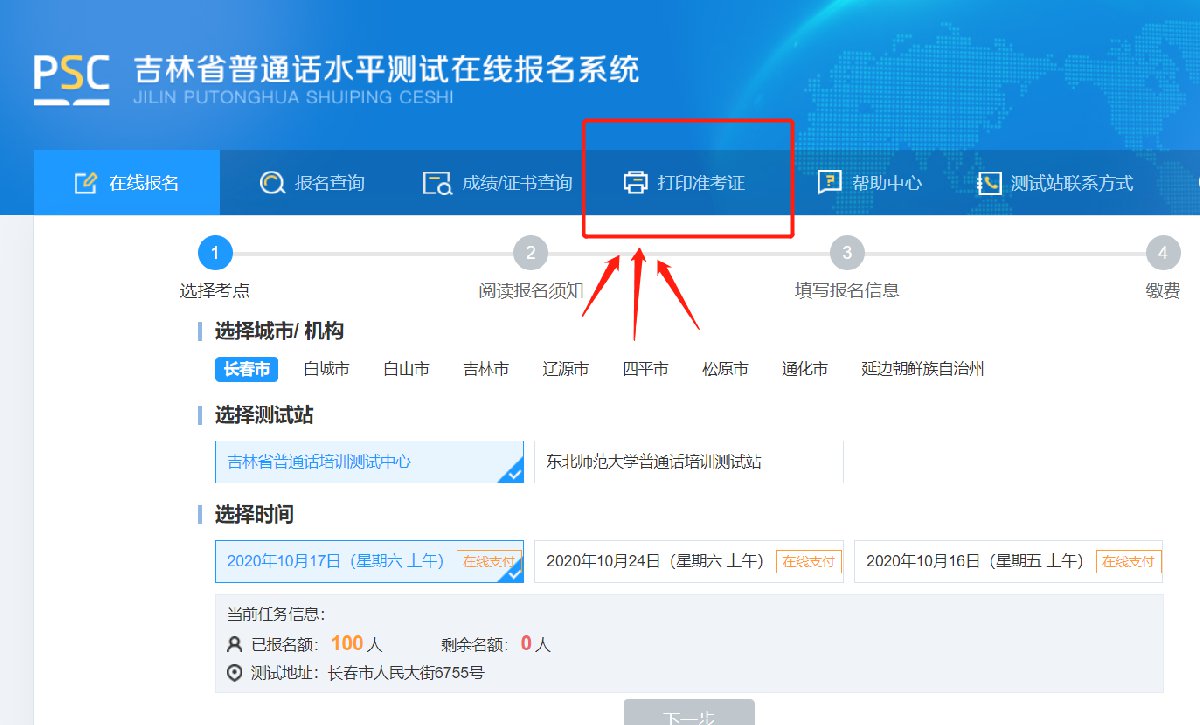Click the 当前任务信息 label

276,615
